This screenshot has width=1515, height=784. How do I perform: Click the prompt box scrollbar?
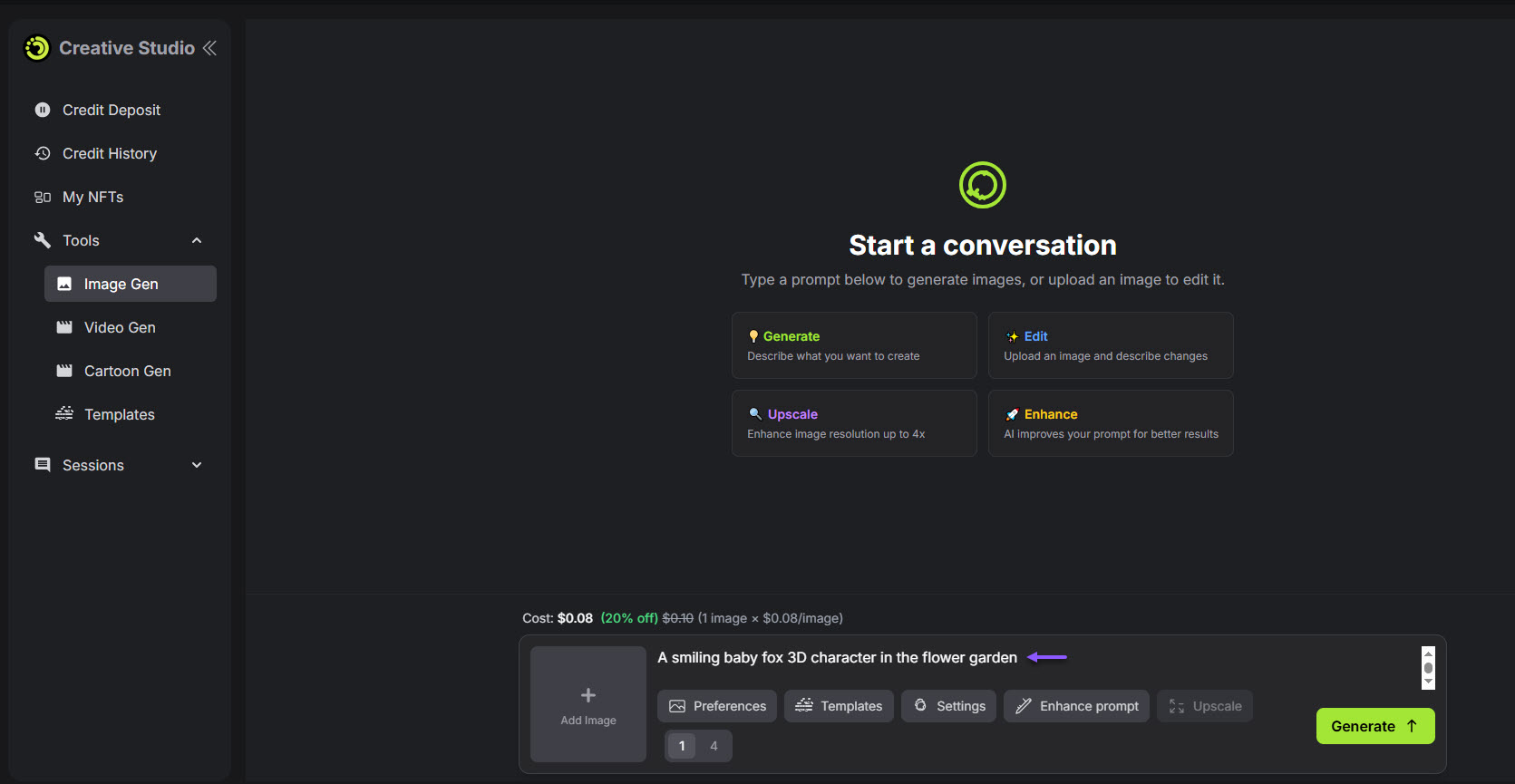coord(1428,668)
